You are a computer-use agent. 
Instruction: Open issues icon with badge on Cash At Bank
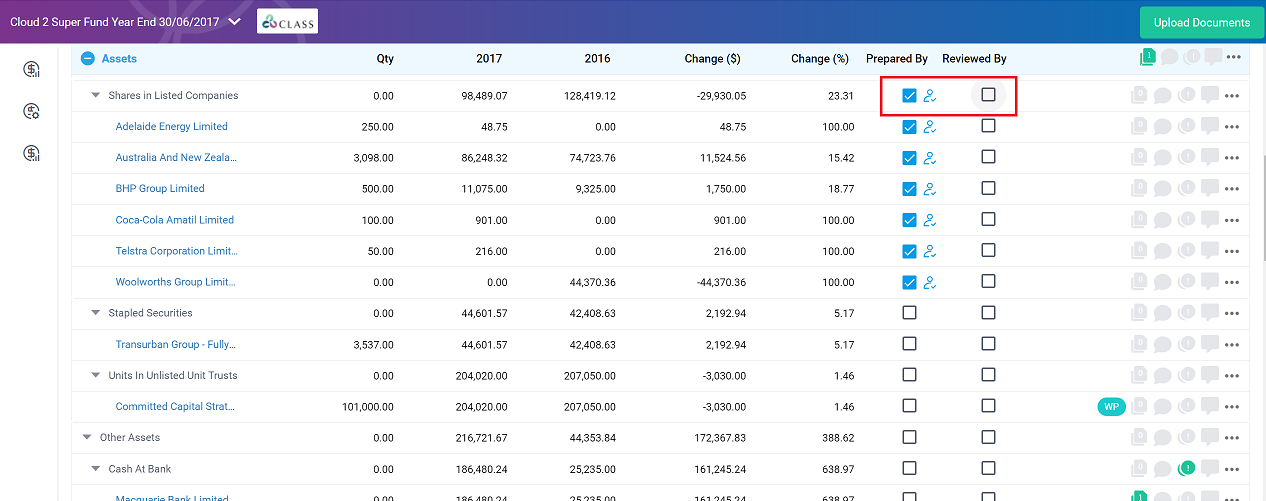click(1187, 468)
